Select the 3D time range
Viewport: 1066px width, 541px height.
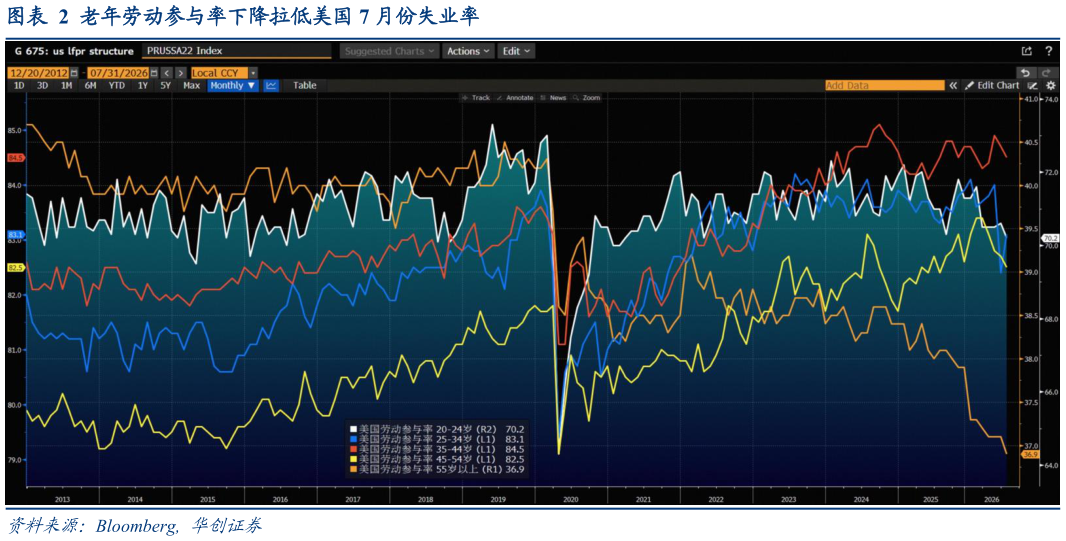(x=42, y=86)
